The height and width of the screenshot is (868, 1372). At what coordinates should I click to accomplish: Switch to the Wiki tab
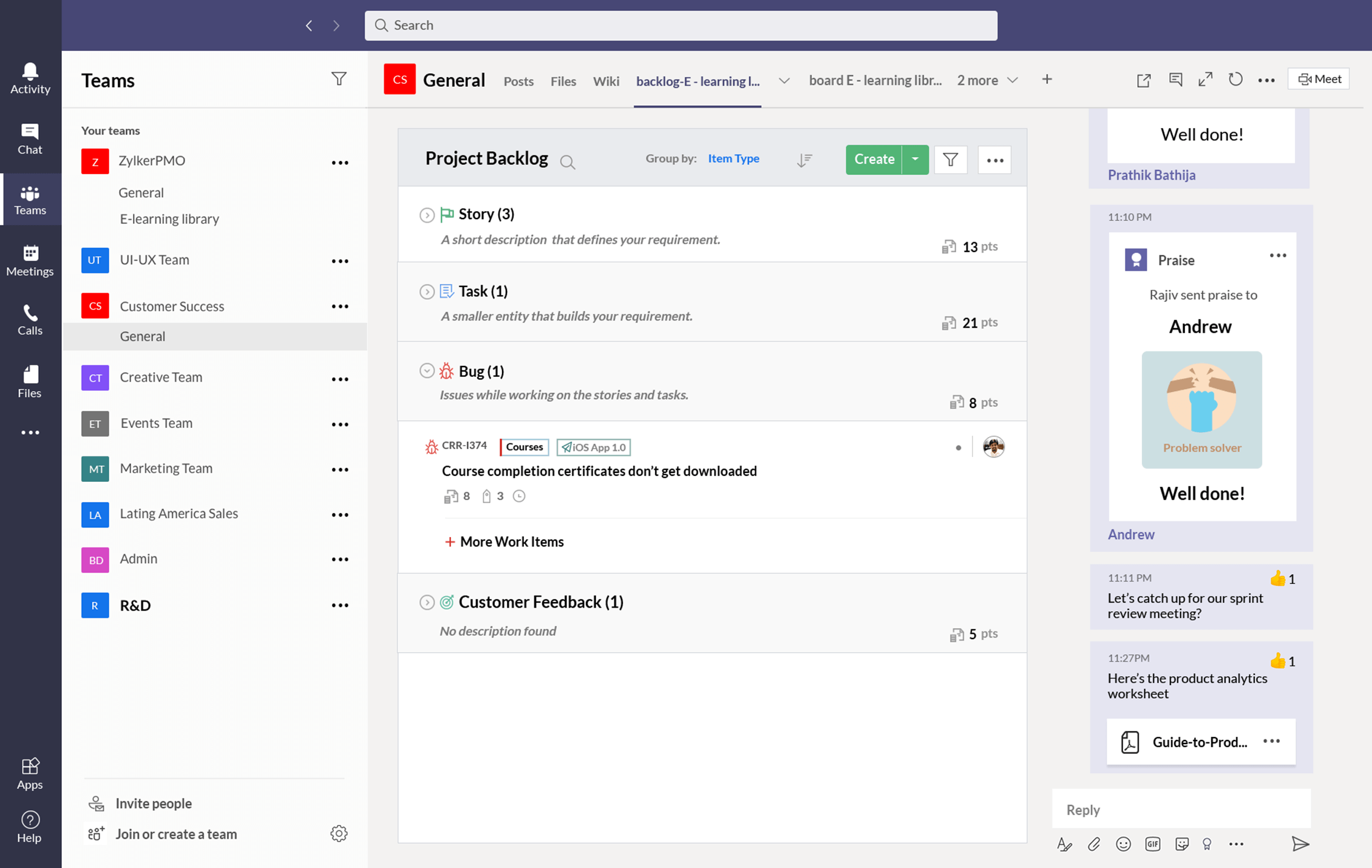point(606,81)
